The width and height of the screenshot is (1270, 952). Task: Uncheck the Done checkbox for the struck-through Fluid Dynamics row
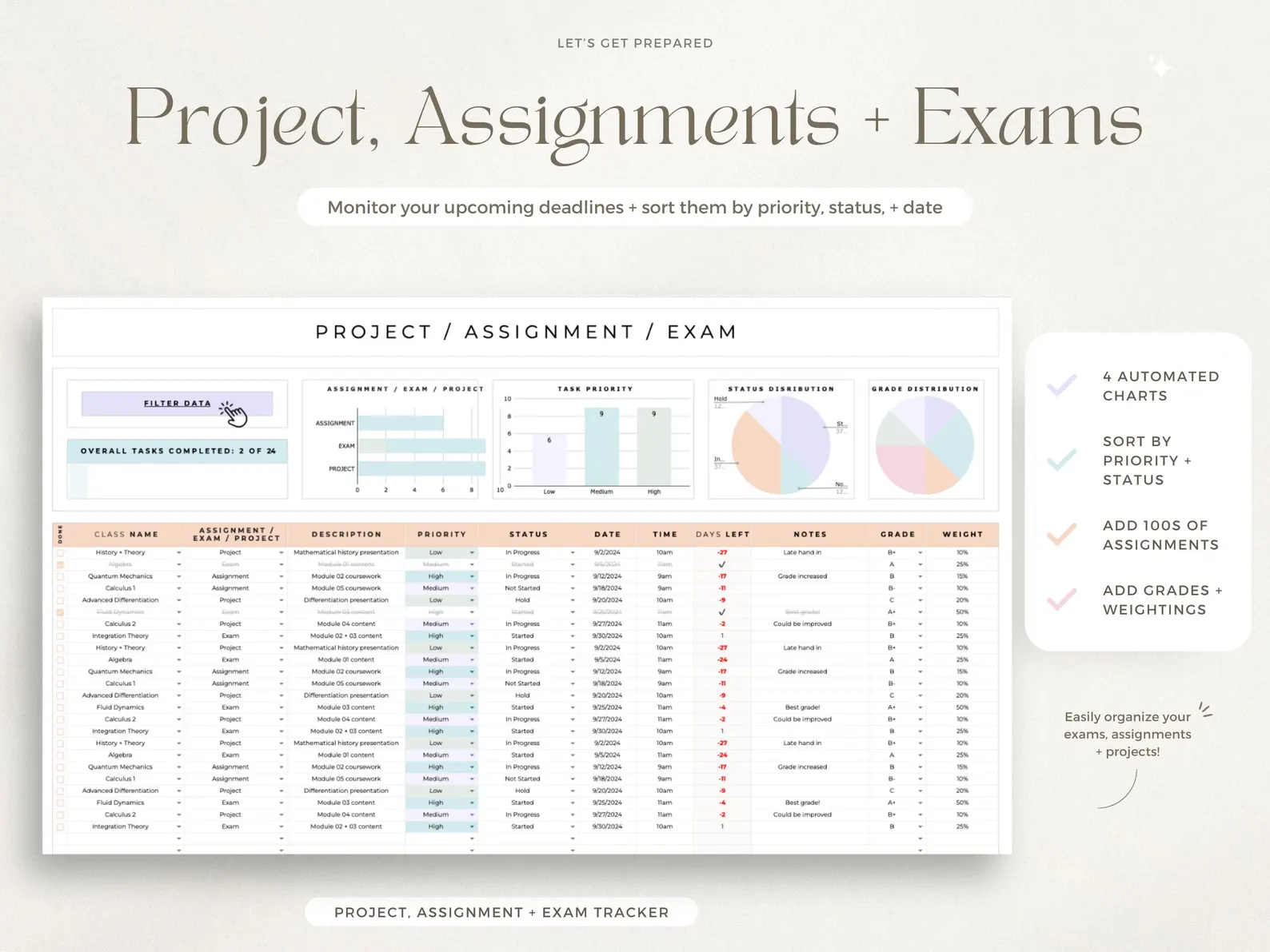point(61,612)
